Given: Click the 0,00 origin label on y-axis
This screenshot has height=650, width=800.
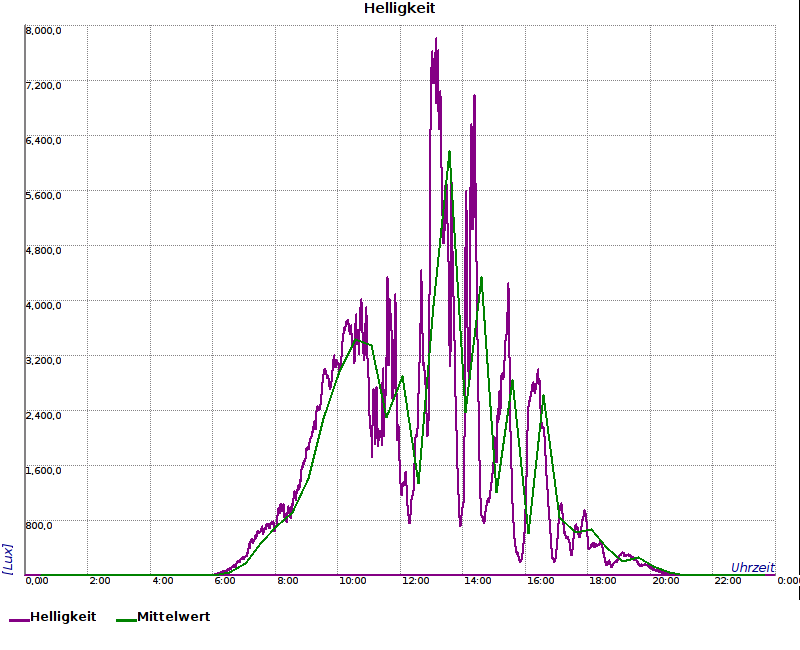Looking at the screenshot, I should pos(36,581).
